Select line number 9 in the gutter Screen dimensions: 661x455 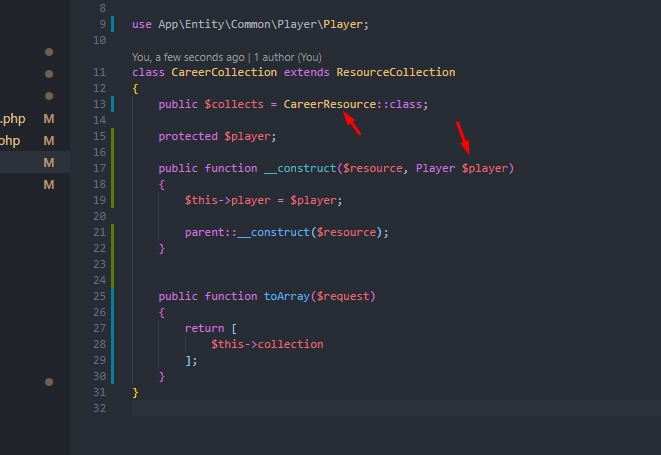[103, 24]
